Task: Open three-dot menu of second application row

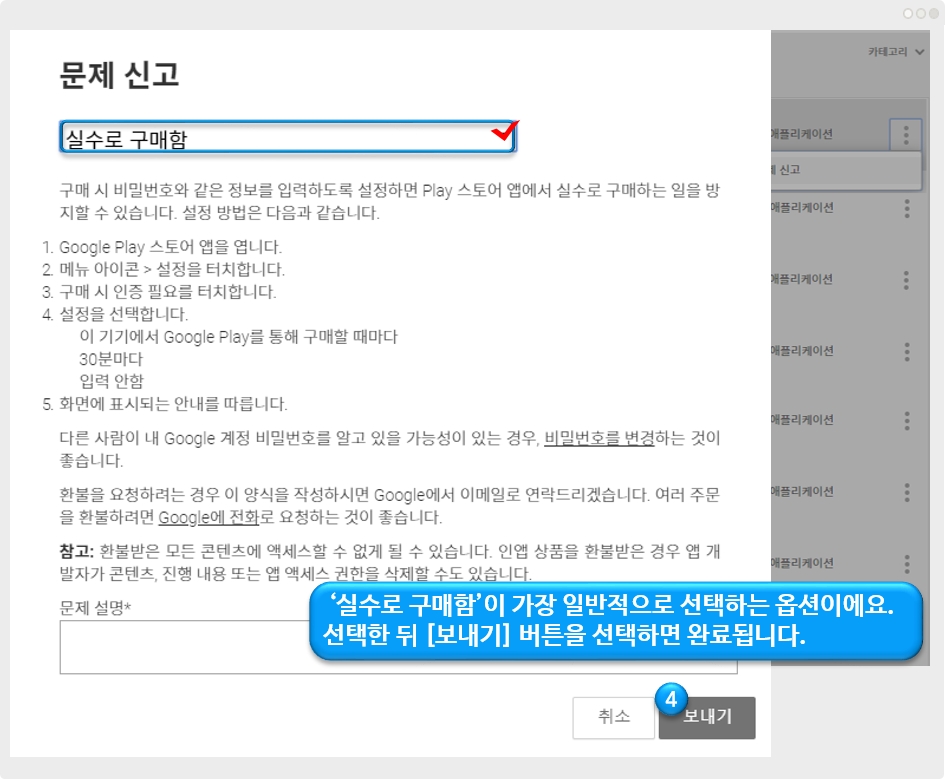Action: 906,208
